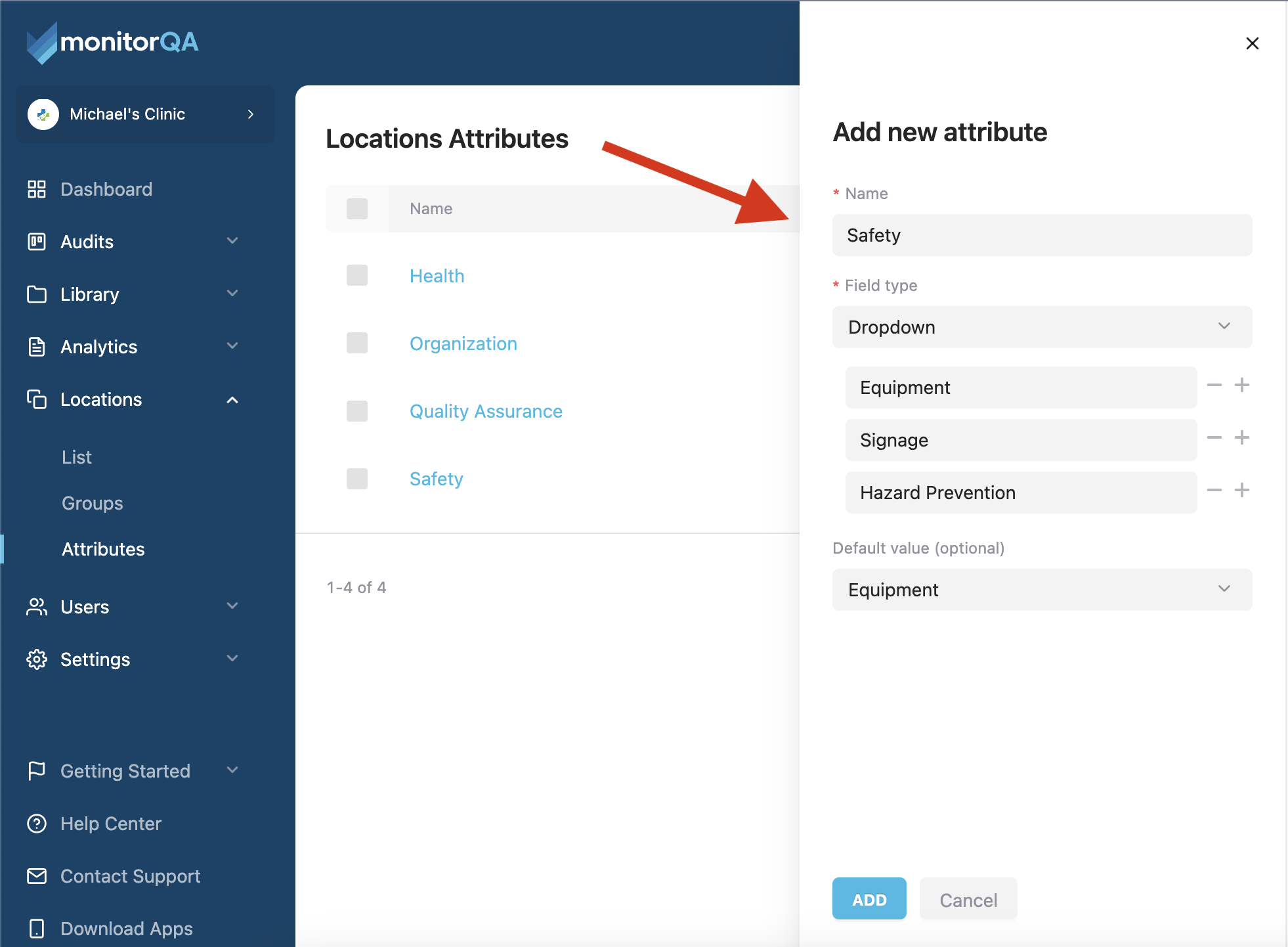Image resolution: width=1288 pixels, height=947 pixels.
Task: Click the Settings gear icon
Action: click(x=37, y=659)
